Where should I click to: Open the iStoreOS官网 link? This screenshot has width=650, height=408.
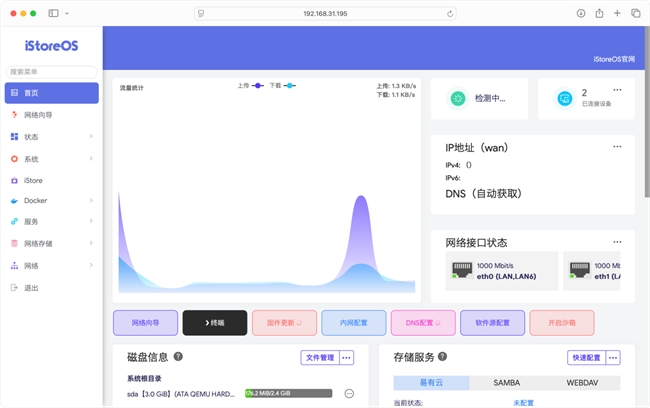point(614,59)
